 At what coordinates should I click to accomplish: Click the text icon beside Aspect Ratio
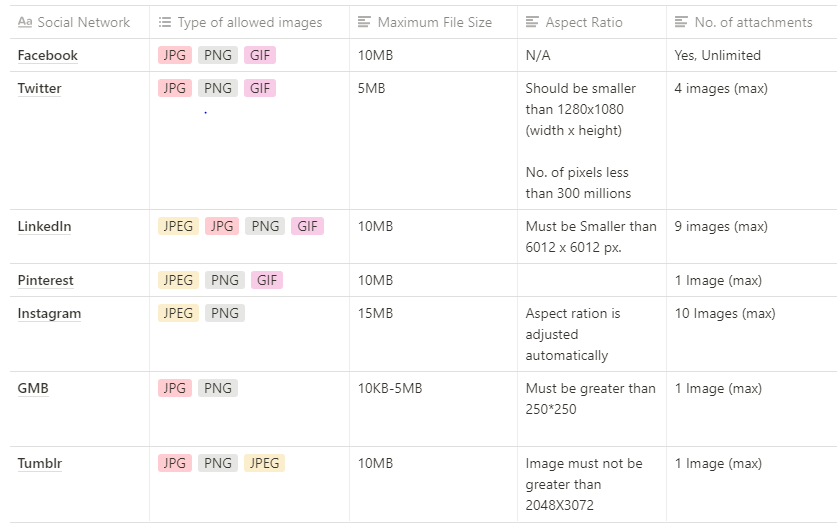point(532,22)
